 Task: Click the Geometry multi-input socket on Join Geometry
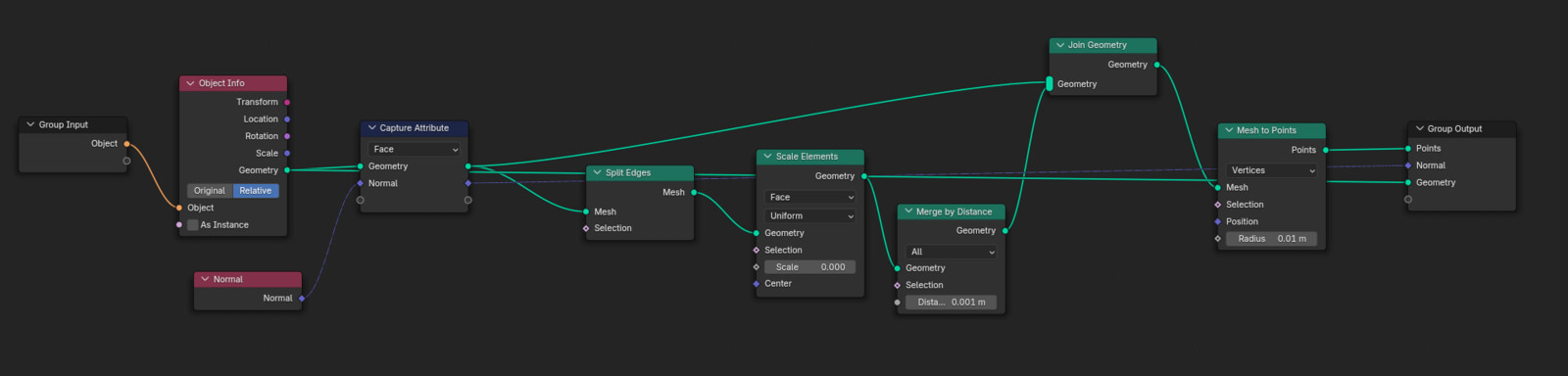point(1050,84)
